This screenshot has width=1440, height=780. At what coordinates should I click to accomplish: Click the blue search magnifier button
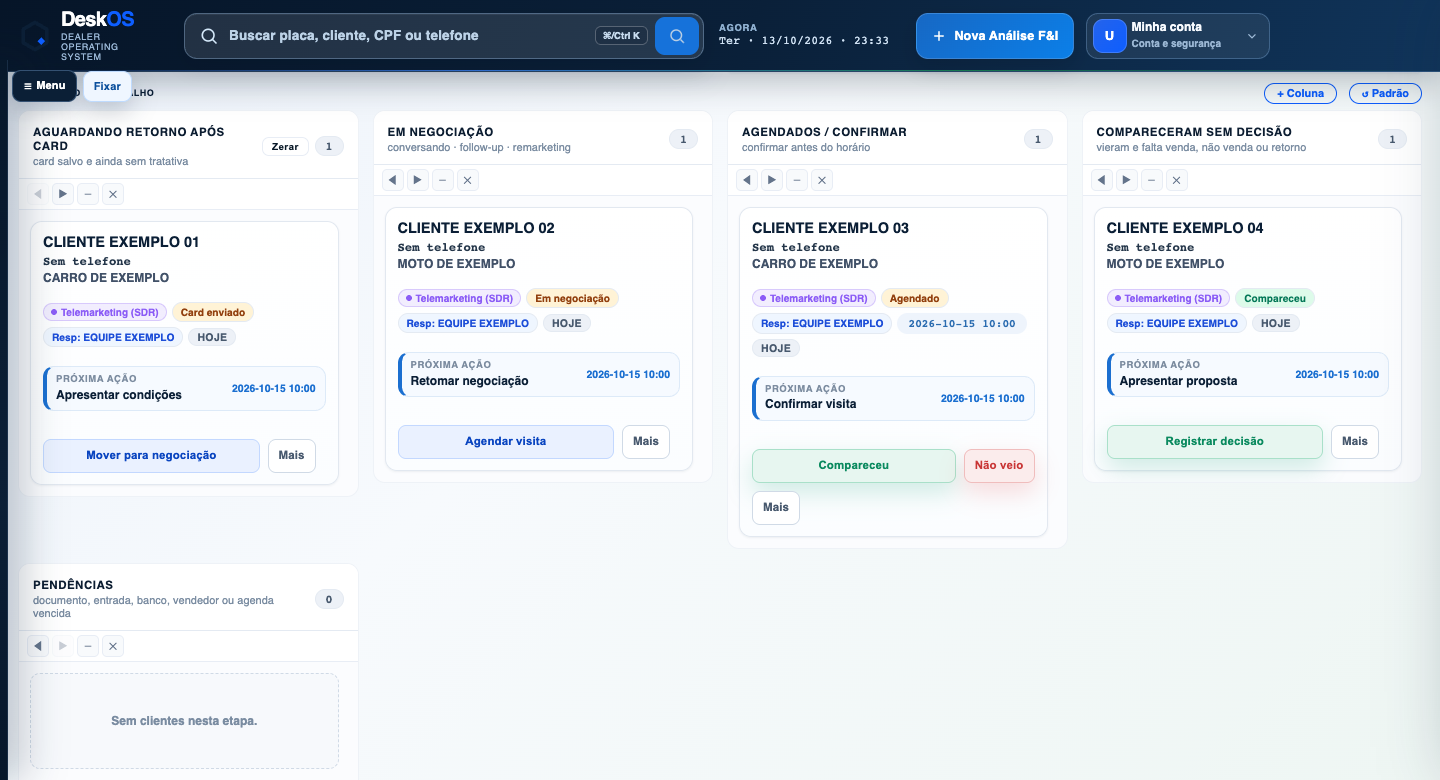pyautogui.click(x=677, y=36)
